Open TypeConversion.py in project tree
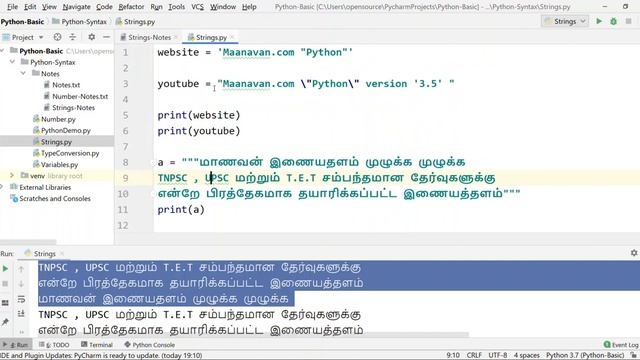 click(x=70, y=153)
